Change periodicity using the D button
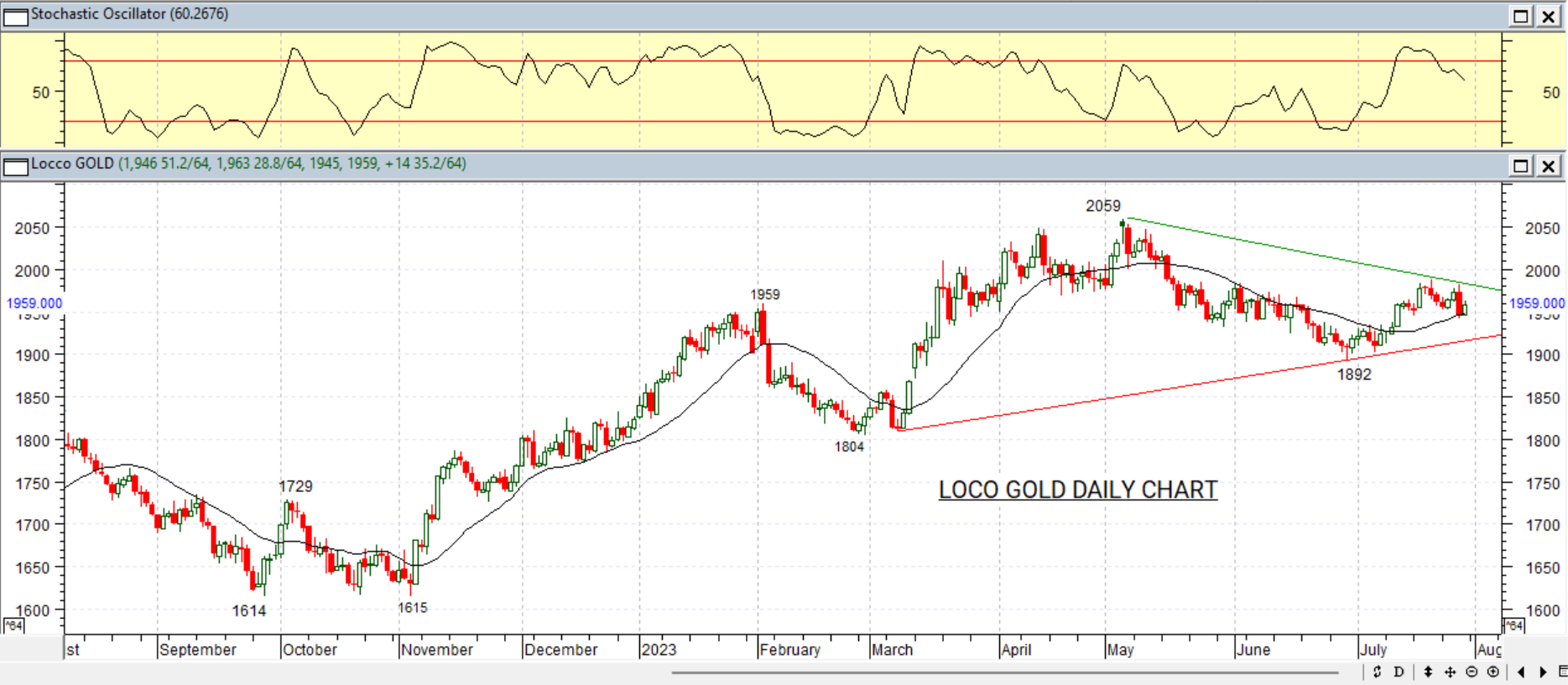 [1399, 672]
